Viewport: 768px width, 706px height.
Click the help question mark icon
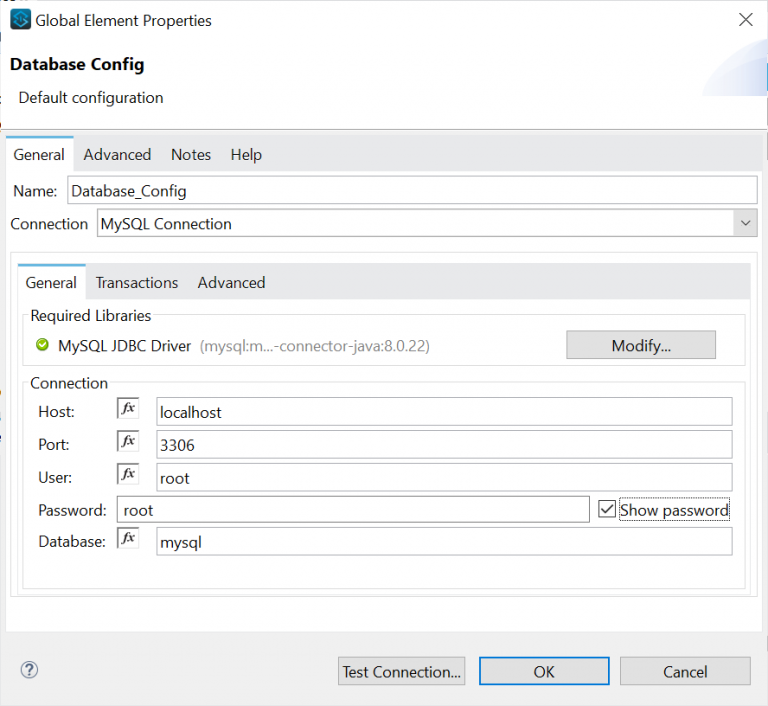pyautogui.click(x=29, y=670)
